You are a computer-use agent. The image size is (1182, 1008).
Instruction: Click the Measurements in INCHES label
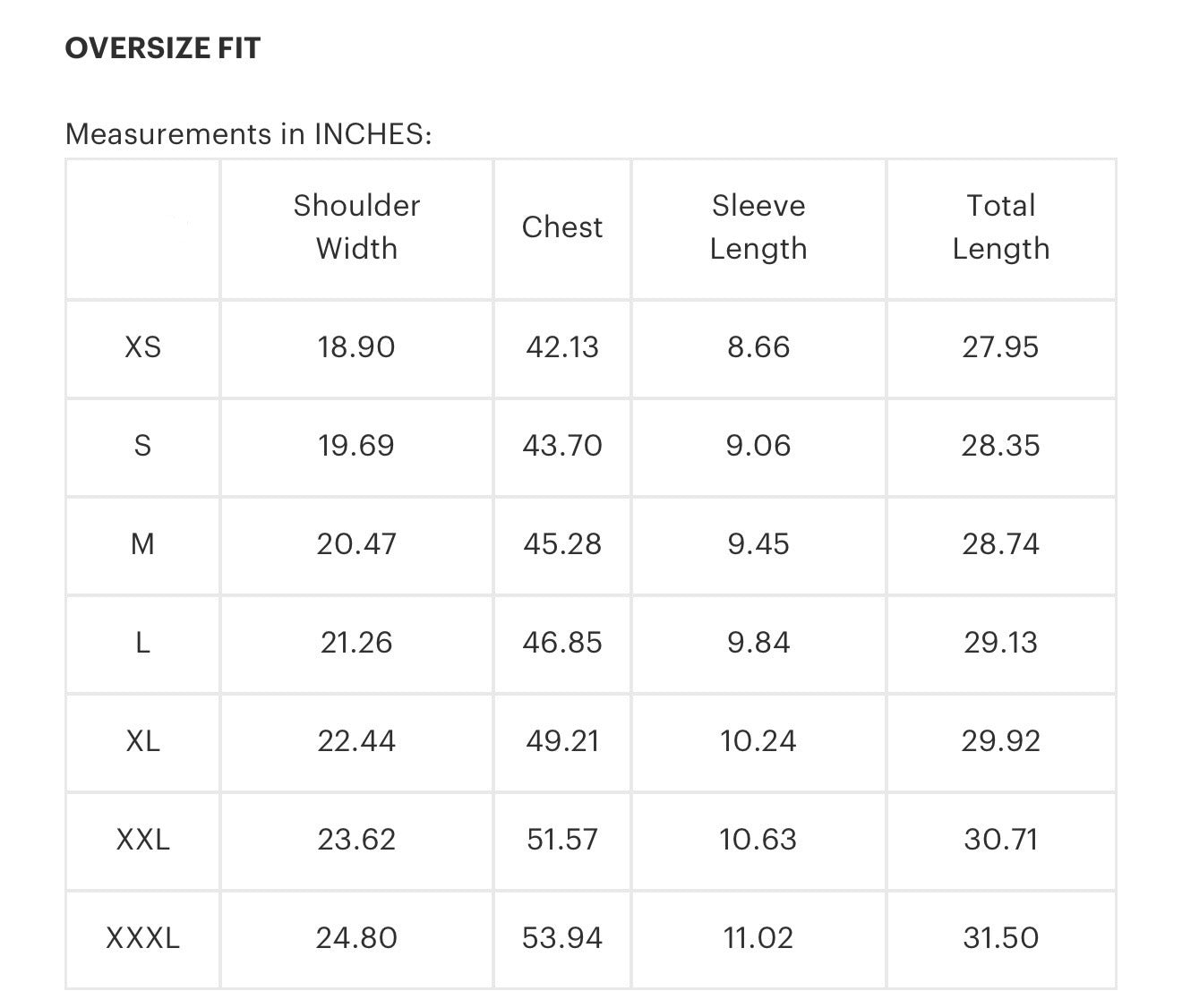coord(248,134)
